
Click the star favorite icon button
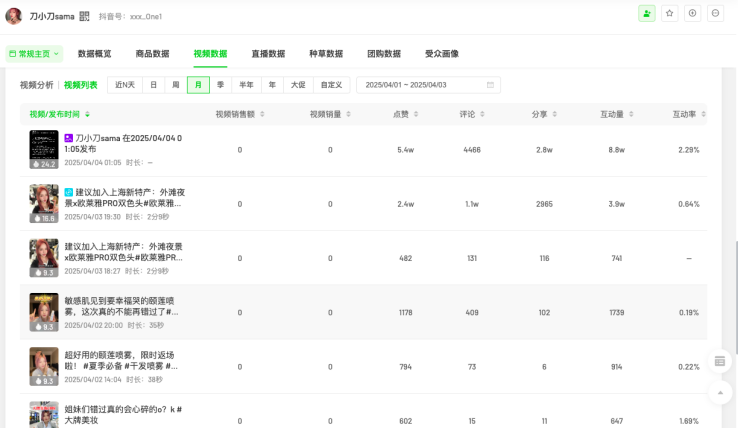(669, 13)
